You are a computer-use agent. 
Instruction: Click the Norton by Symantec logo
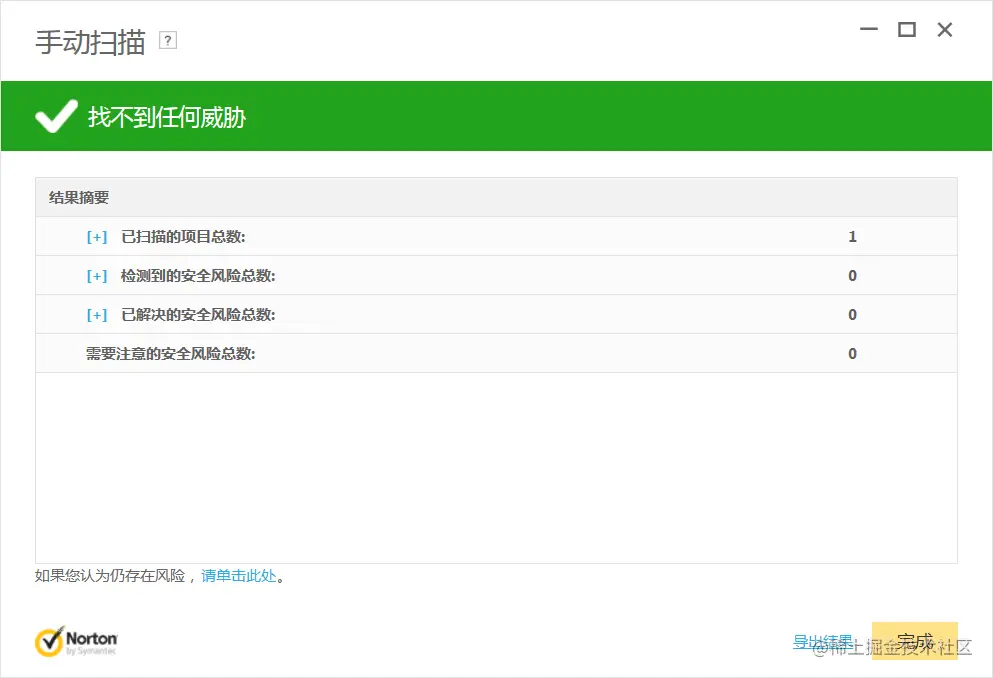[76, 641]
